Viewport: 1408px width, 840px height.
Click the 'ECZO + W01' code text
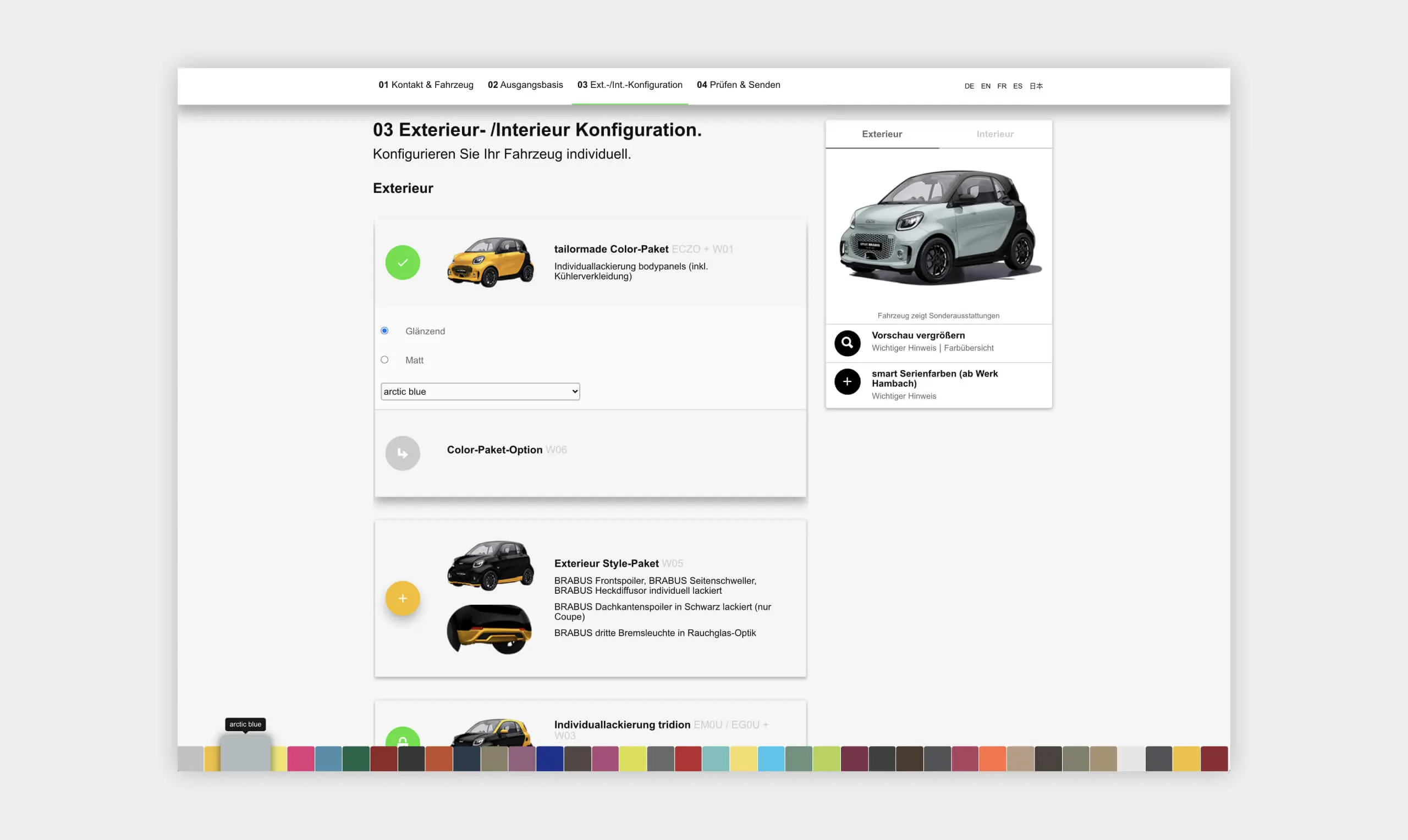point(702,249)
